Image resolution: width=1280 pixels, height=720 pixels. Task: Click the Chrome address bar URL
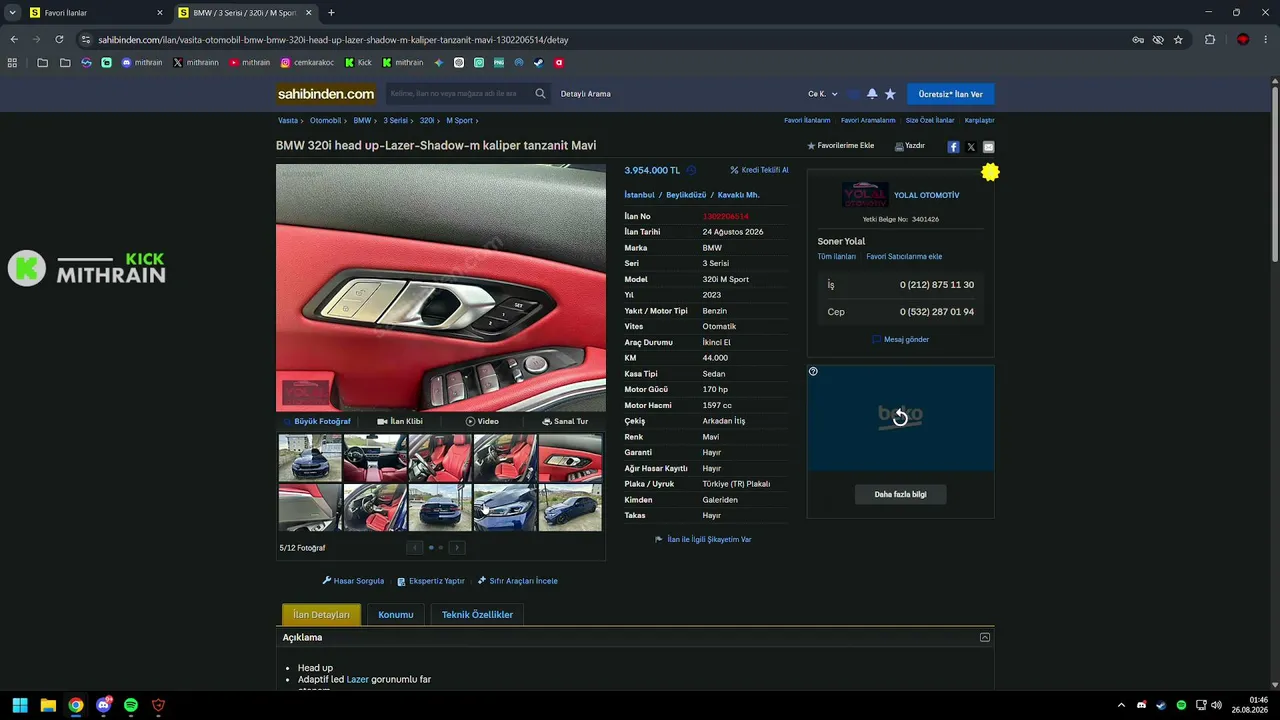click(333, 40)
